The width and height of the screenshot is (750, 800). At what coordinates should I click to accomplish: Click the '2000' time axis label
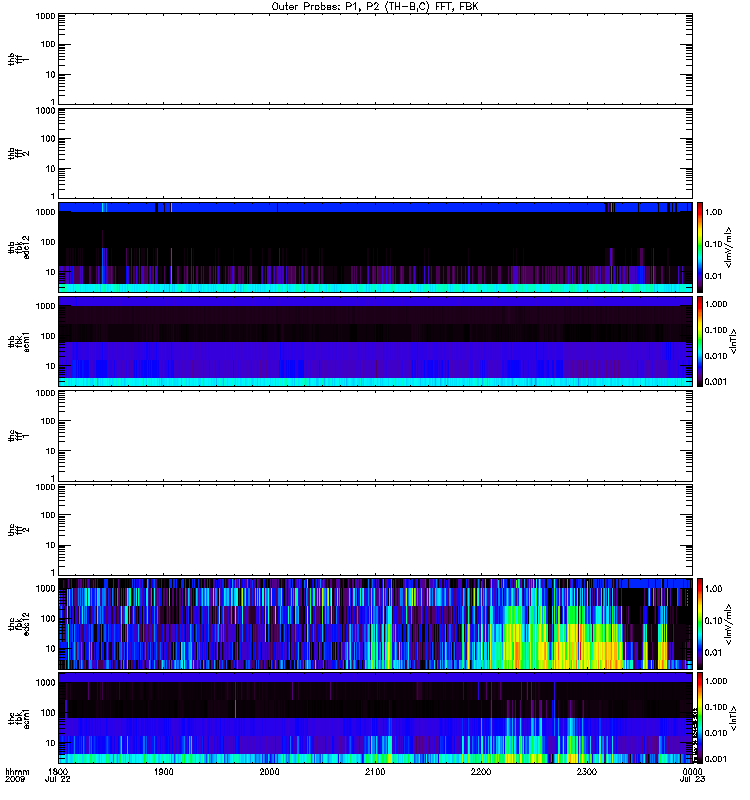269,772
